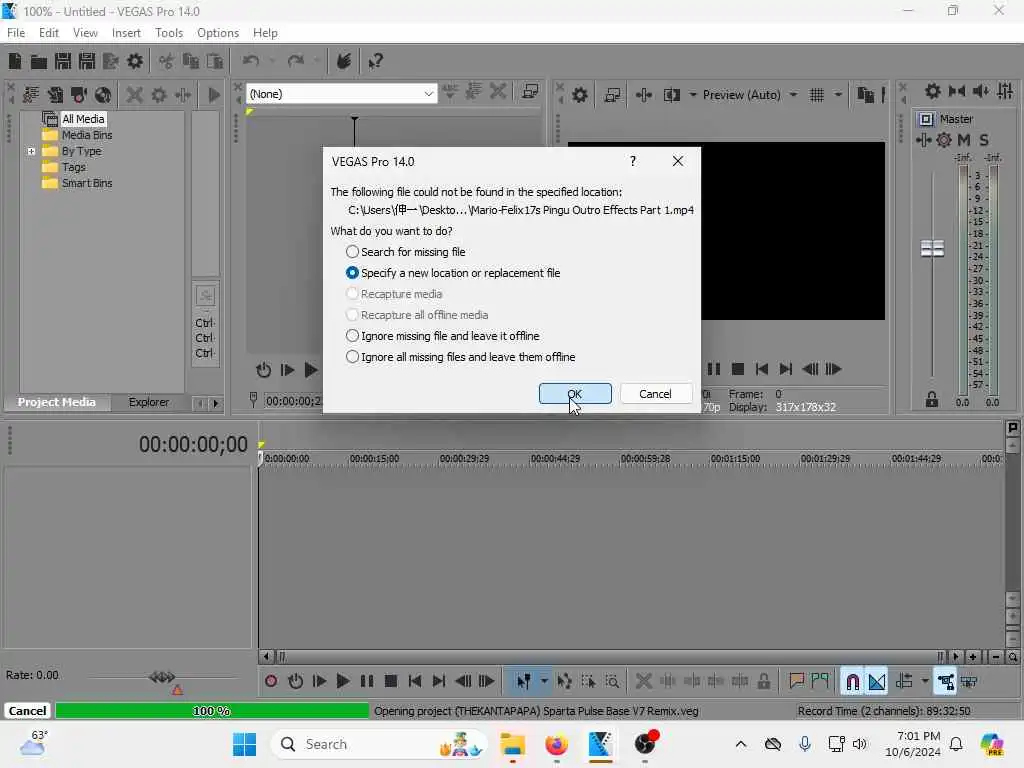Screen dimensions: 1024x768
Task: Open video preview project settings gear
Action: click(579, 95)
